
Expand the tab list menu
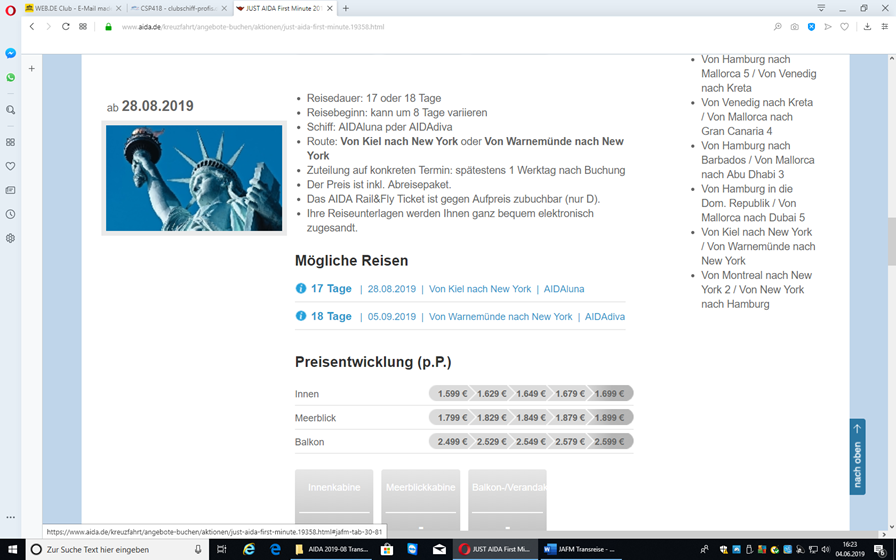[x=821, y=8]
